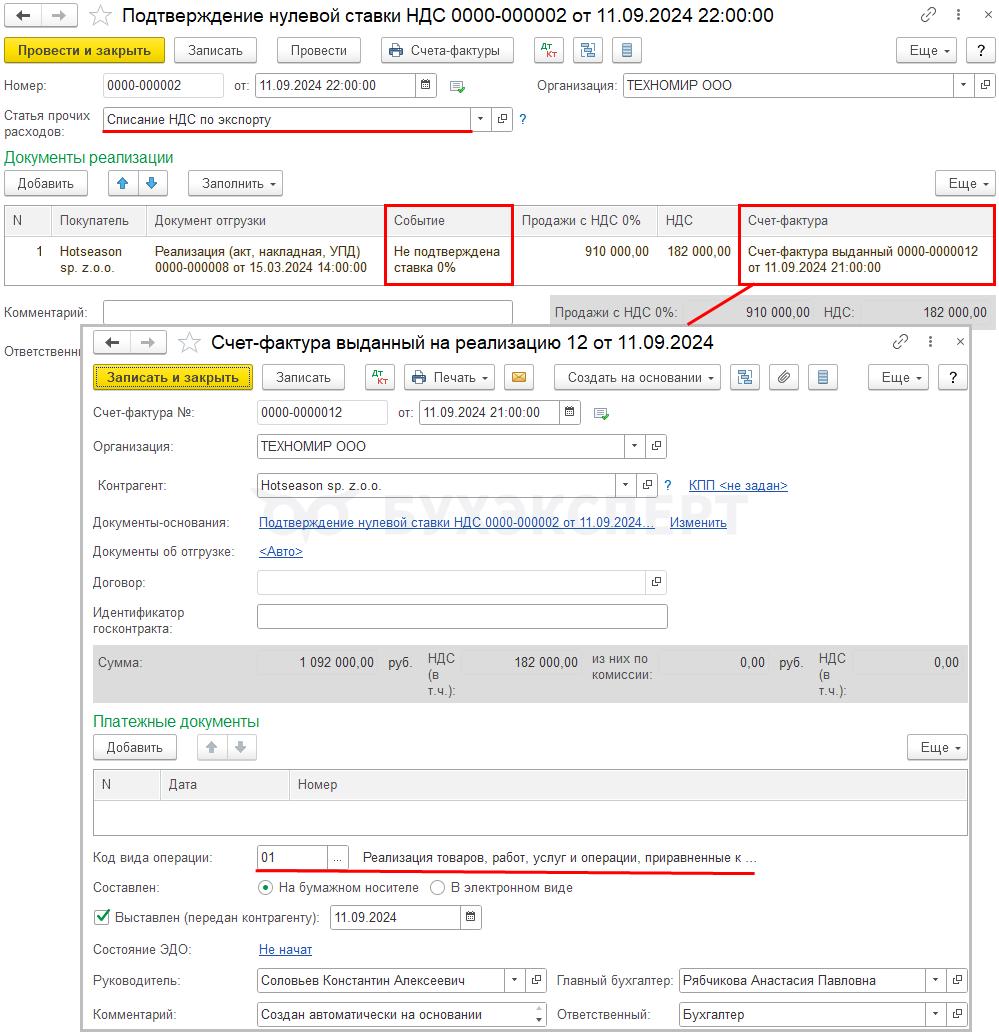This screenshot has width=999, height=1032.
Task: Toggle Выставлен (передан контрагенту) checkbox
Action: tap(102, 917)
